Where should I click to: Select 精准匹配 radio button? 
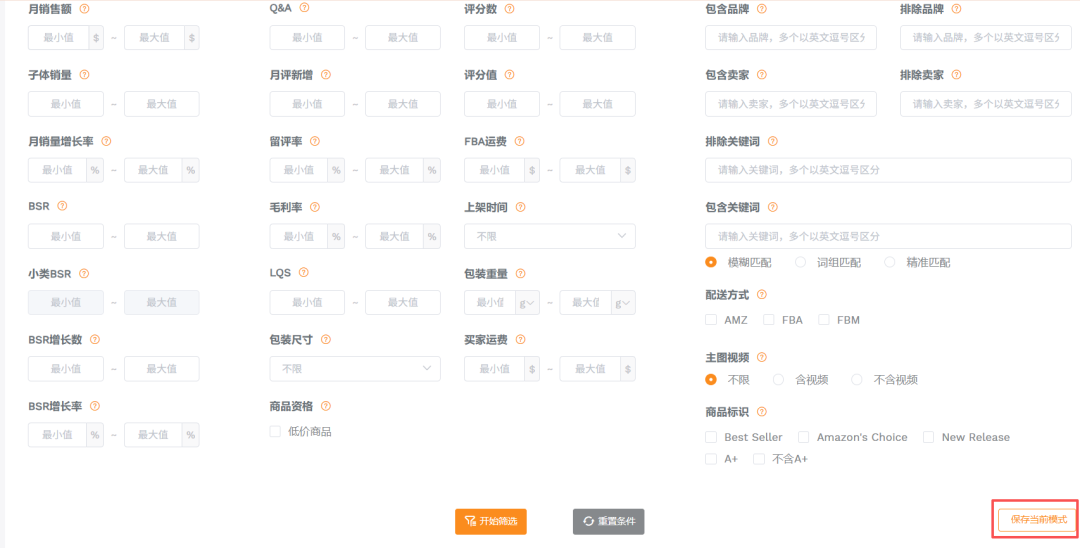point(890,262)
